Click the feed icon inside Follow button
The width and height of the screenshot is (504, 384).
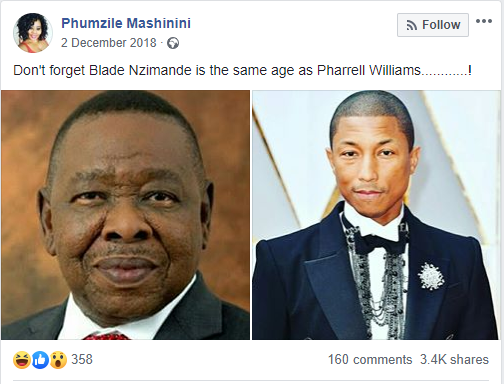(x=412, y=25)
